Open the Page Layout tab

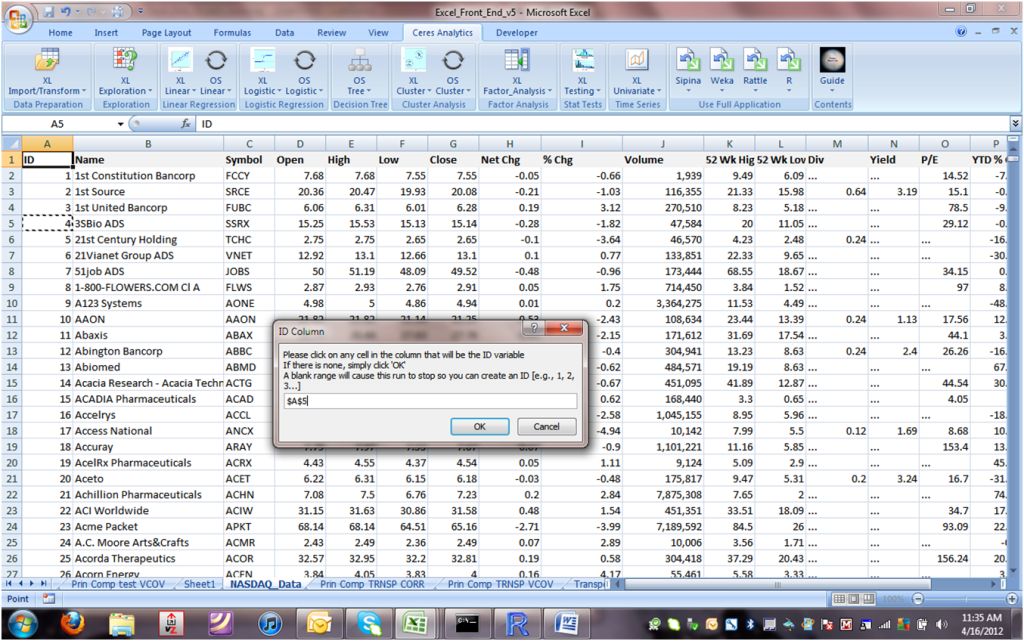(x=167, y=33)
